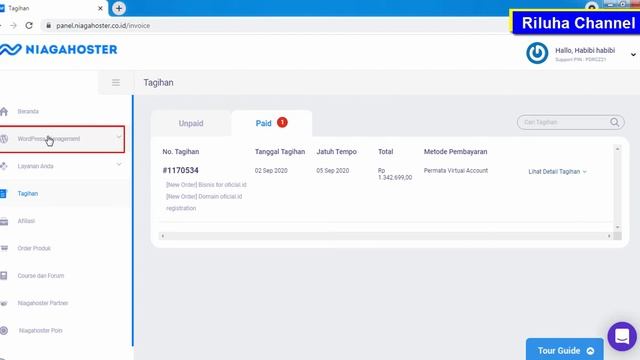Click the Tanggal Tagihan column header
Image resolution: width=640 pixels, height=360 pixels.
[280, 151]
